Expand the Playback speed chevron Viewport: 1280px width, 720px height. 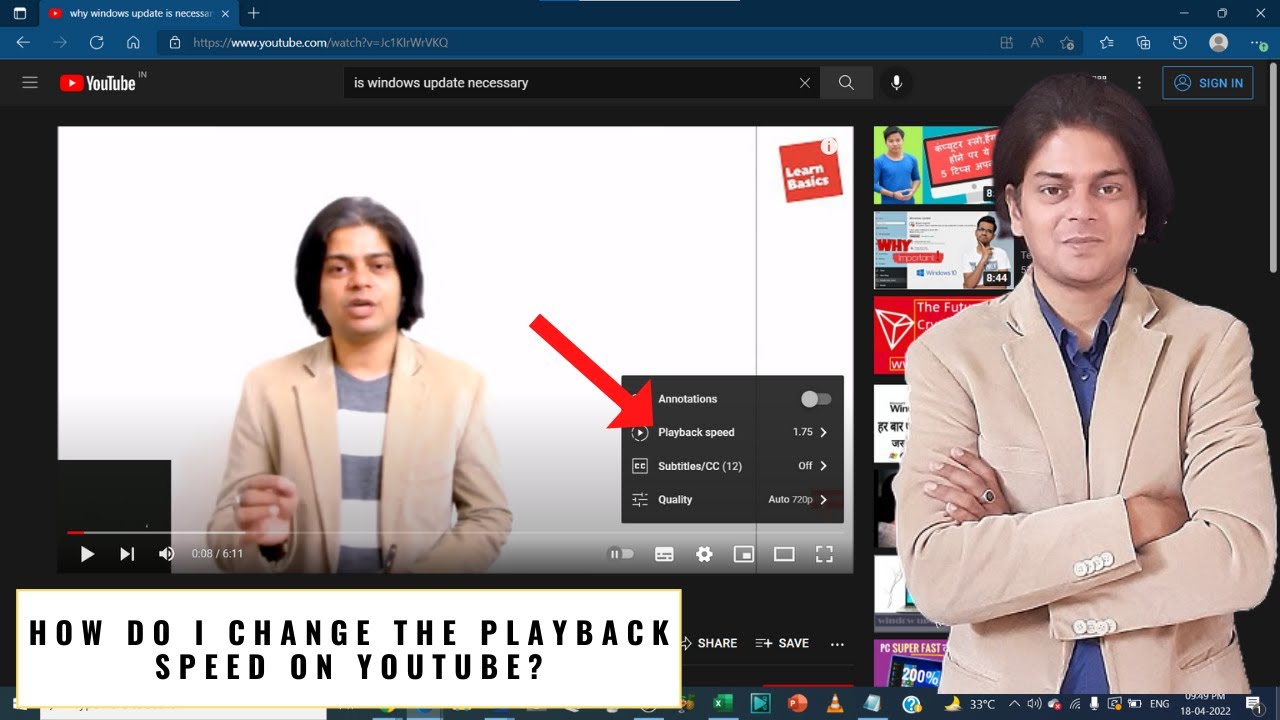pyautogui.click(x=824, y=433)
